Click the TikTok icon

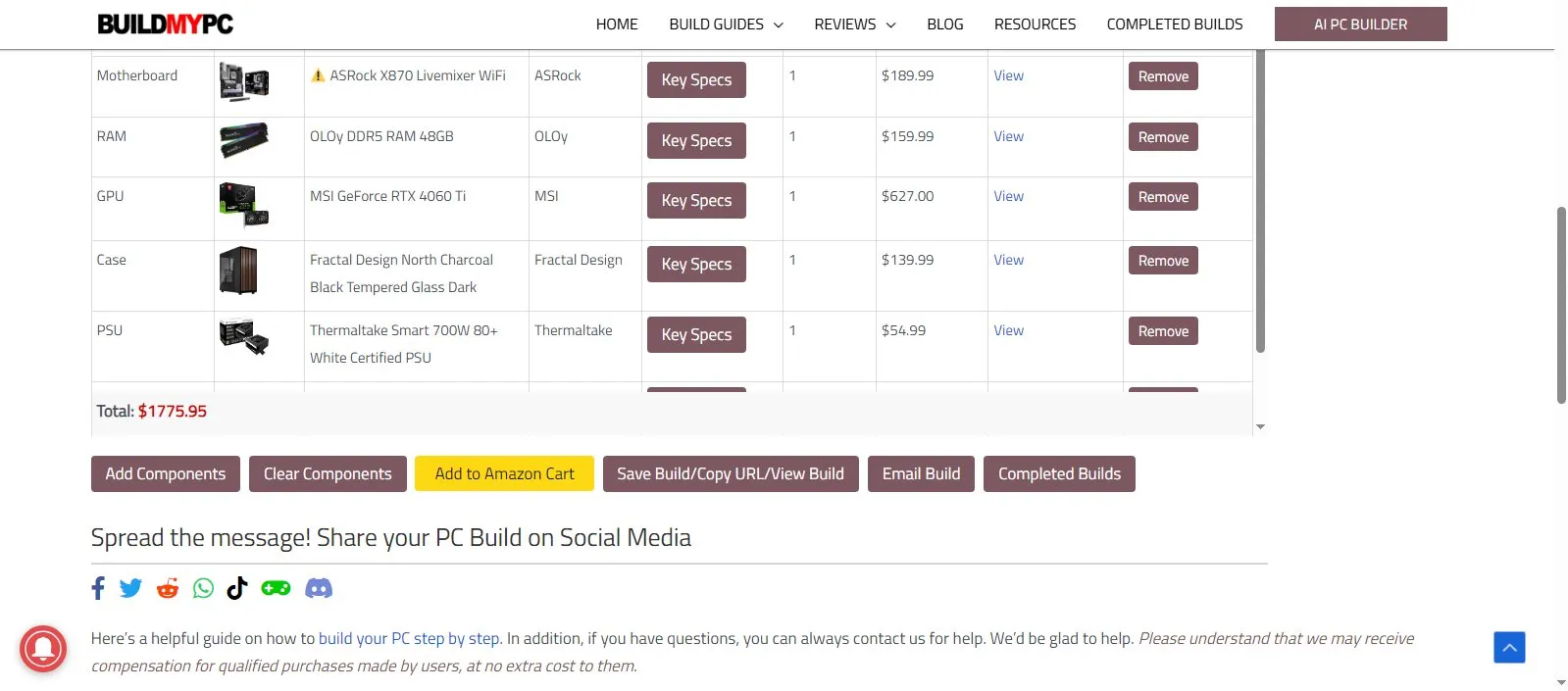(x=237, y=588)
